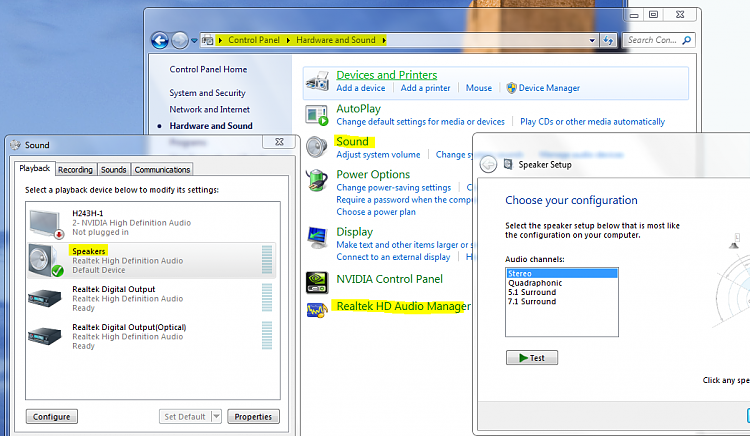This screenshot has width=750, height=436.
Task: Select Stereo in Audio channels list
Action: click(x=562, y=273)
